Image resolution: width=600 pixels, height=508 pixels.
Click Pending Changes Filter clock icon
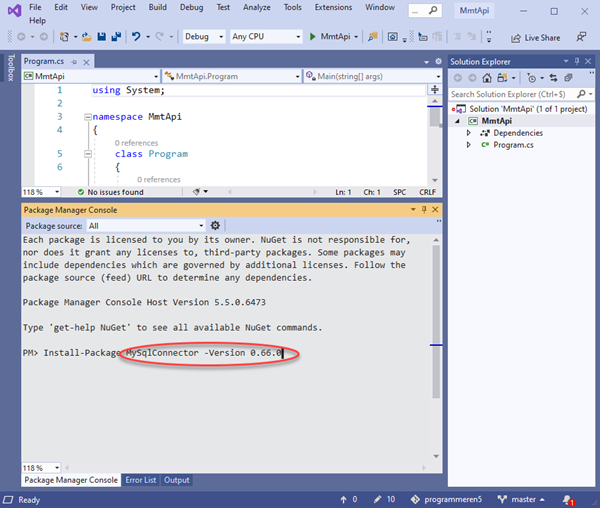point(532,78)
